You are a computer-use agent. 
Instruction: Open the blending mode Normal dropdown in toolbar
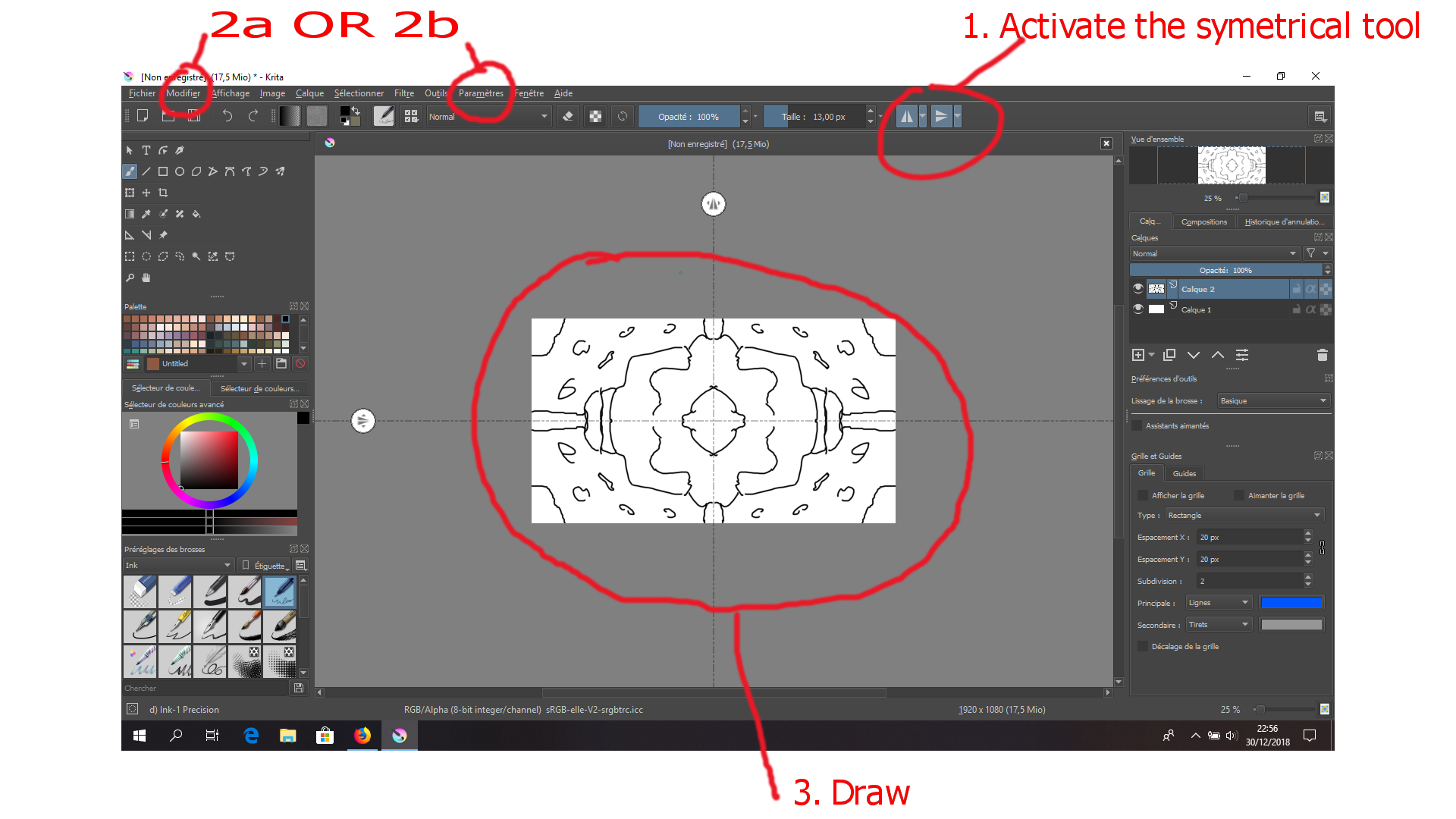click(x=488, y=116)
